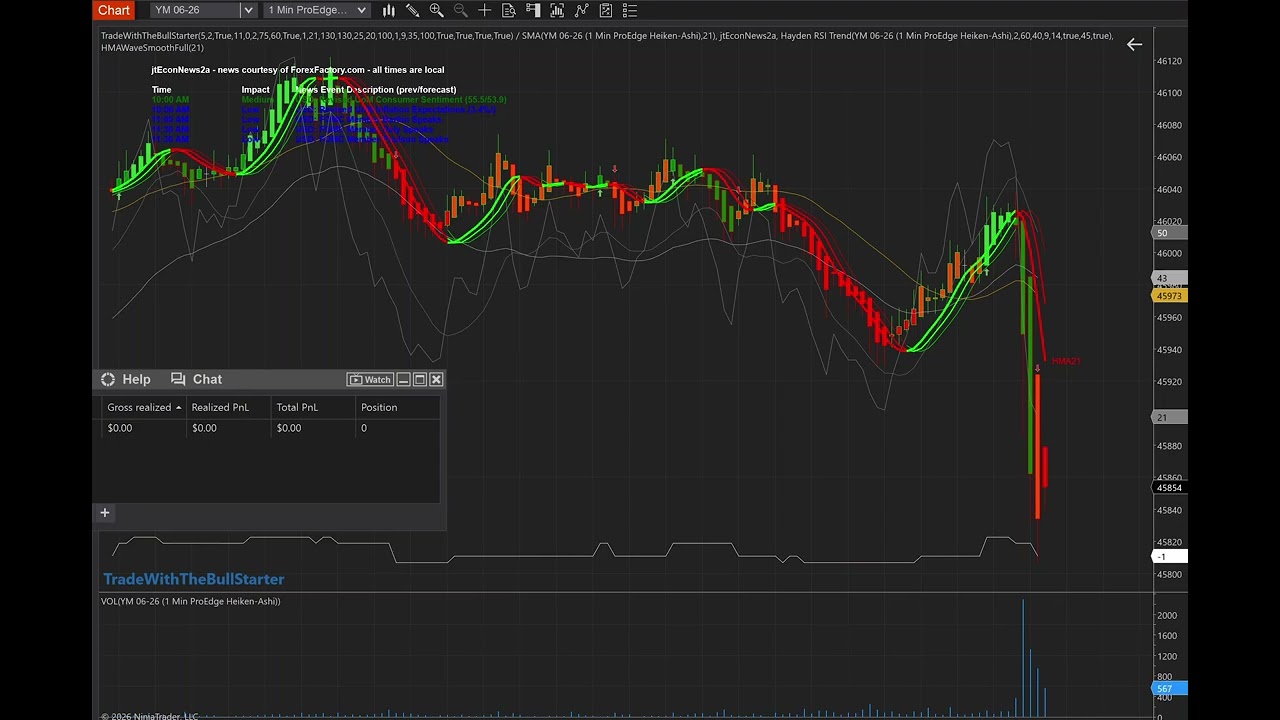1280x720 pixels.
Task: Click the gray 50 axis marker
Action: pos(1169,233)
